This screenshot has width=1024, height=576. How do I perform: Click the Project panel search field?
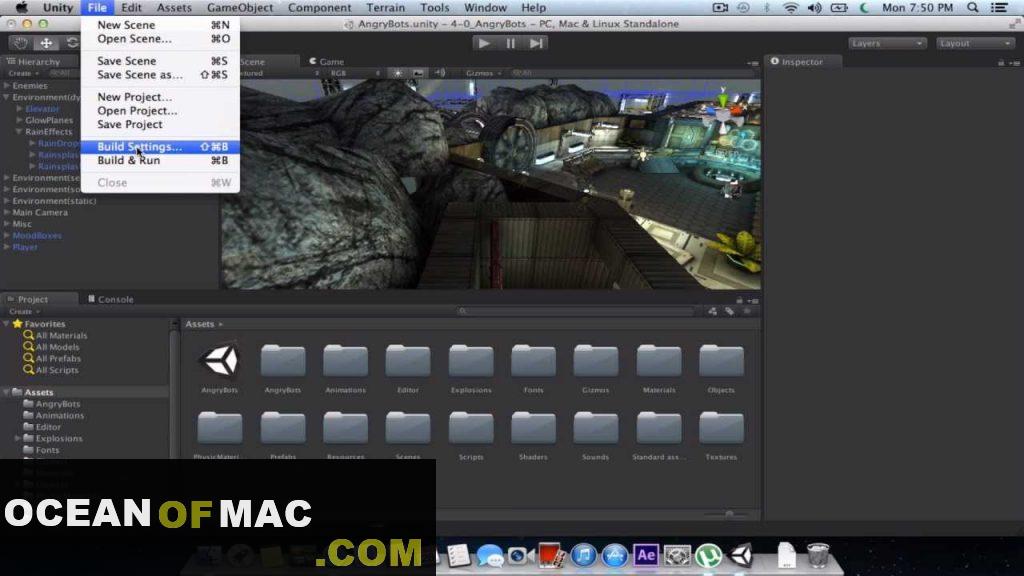pos(576,312)
